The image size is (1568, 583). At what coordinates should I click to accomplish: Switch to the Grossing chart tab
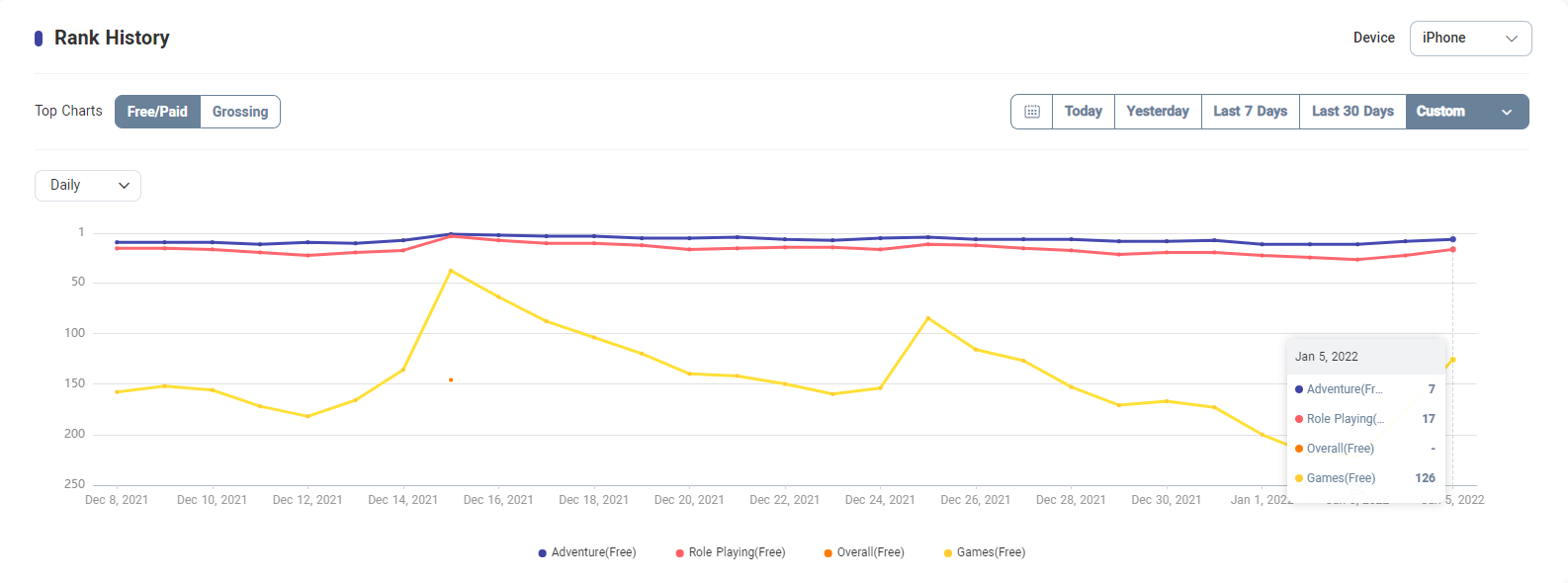click(x=240, y=112)
